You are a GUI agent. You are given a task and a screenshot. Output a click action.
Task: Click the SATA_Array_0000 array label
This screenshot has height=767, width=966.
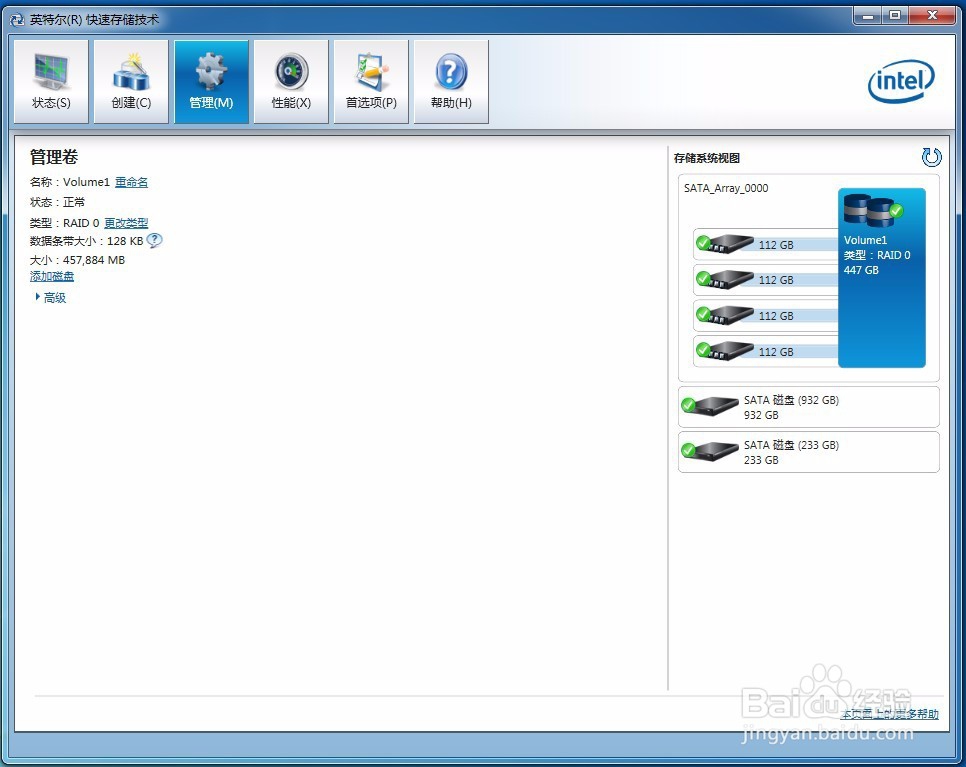tap(726, 189)
